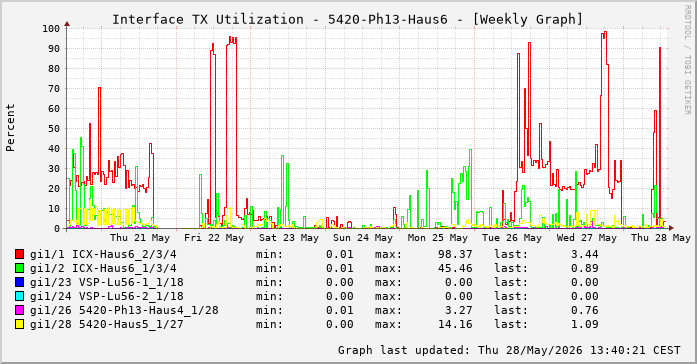Click the green gi1/2 legend color swatch
The width and height of the screenshot is (697, 364).
tap(20, 268)
